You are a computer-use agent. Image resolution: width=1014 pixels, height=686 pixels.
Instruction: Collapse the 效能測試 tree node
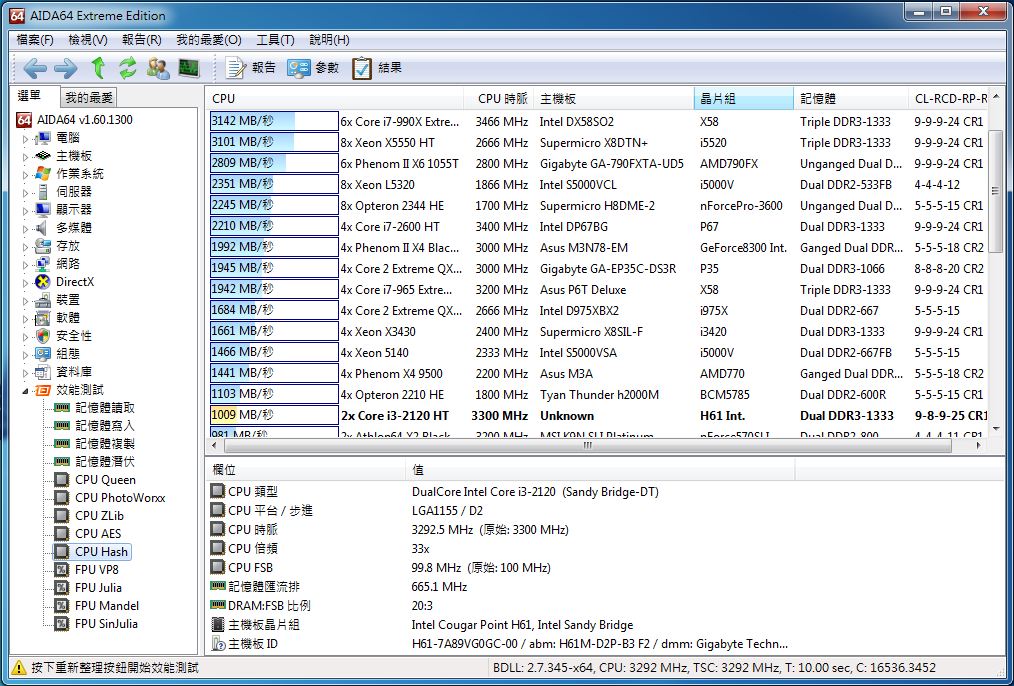tap(26, 390)
